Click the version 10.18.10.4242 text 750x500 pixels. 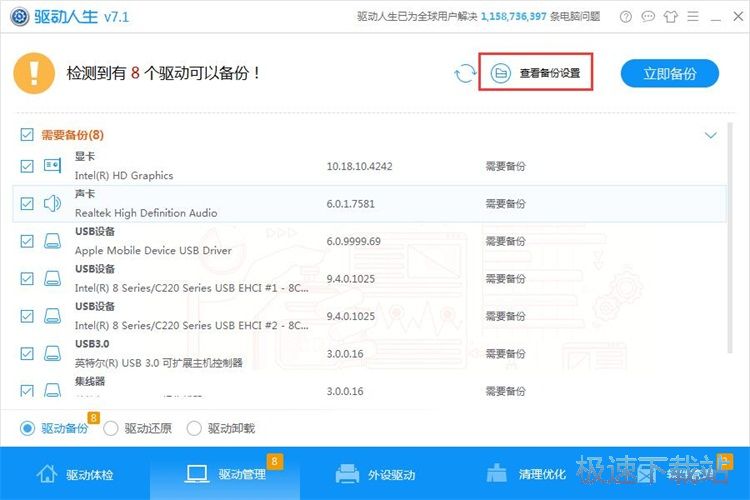[x=359, y=167]
